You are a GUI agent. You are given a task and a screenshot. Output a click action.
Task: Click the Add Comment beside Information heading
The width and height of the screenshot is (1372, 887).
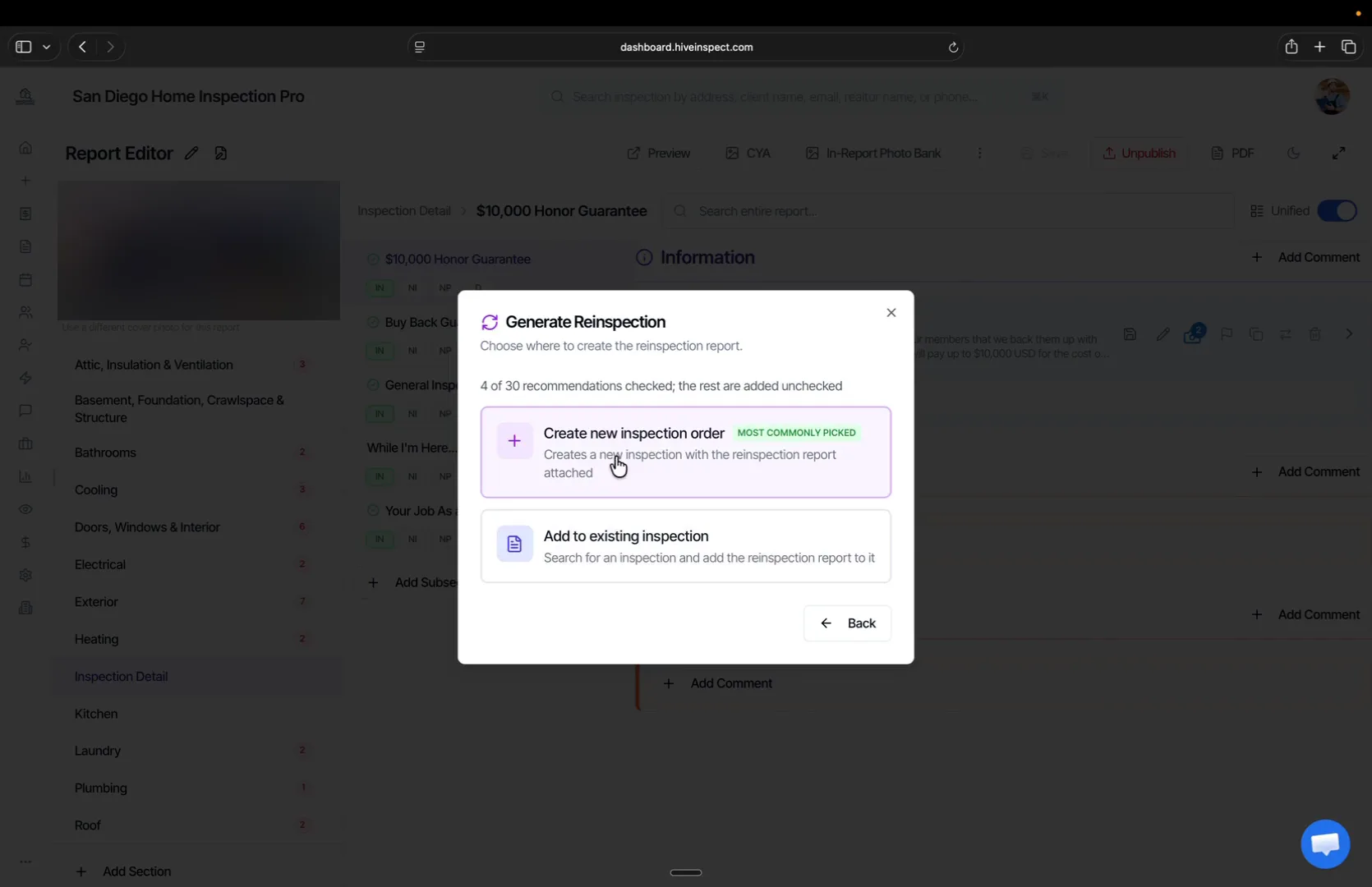(1305, 257)
